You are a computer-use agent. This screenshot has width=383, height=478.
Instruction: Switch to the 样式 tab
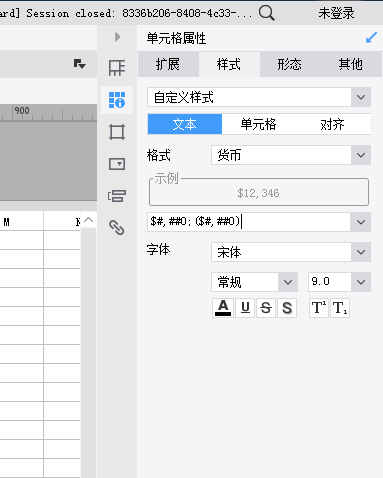click(x=229, y=64)
